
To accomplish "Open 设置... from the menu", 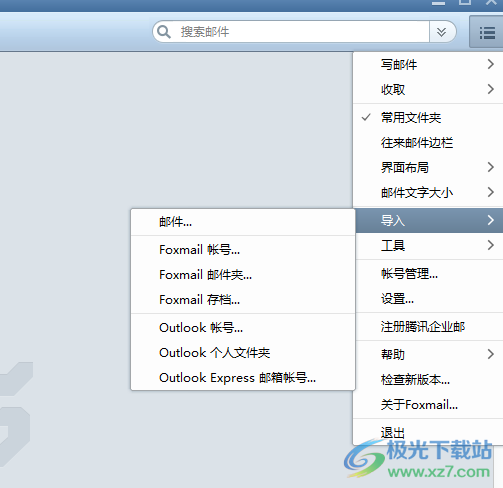I will (x=429, y=298).
